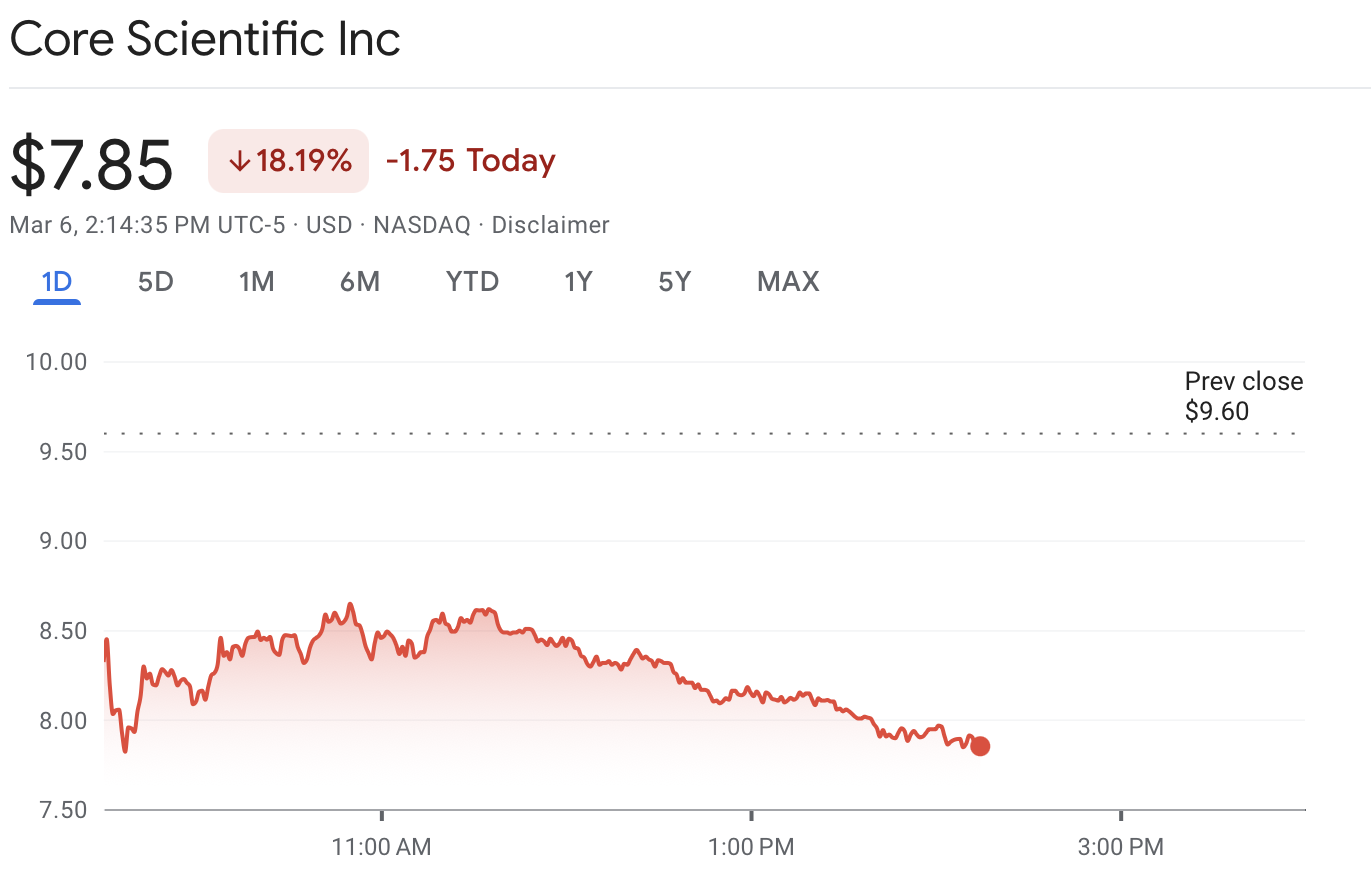Click the down arrow in percent badge
This screenshot has width=1371, height=876.
point(239,161)
